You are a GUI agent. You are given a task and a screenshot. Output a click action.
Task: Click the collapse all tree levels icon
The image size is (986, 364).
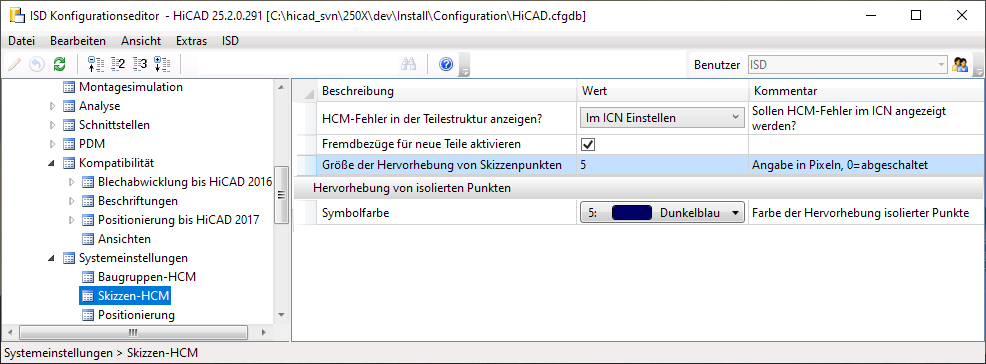[x=95, y=63]
